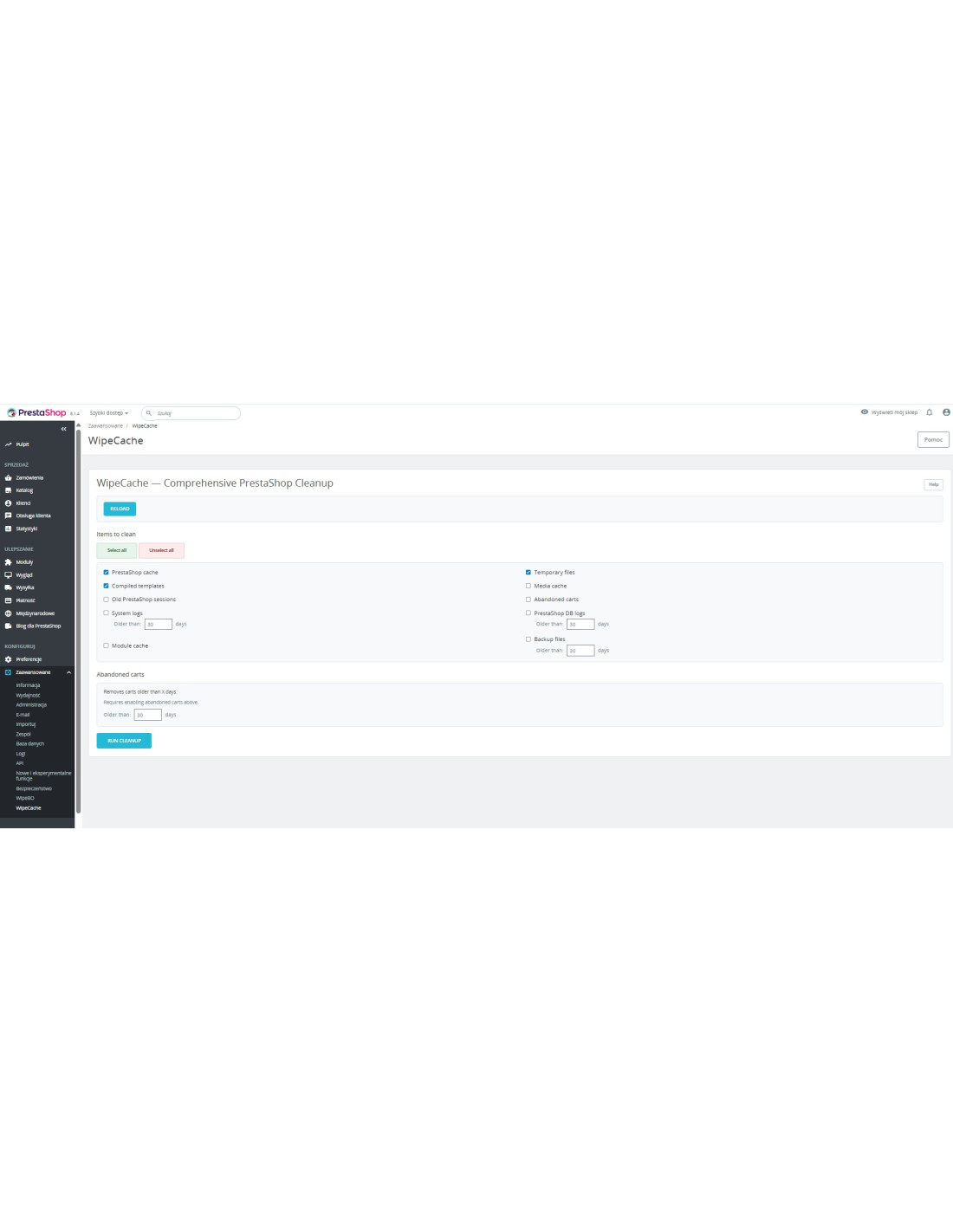The image size is (953, 1232).
Task: Click the Wysyłka truck icon
Action: point(9,587)
